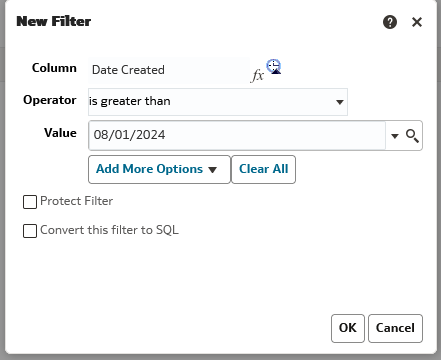The width and height of the screenshot is (441, 360).
Task: Open the help question mark icon
Action: [390, 22]
